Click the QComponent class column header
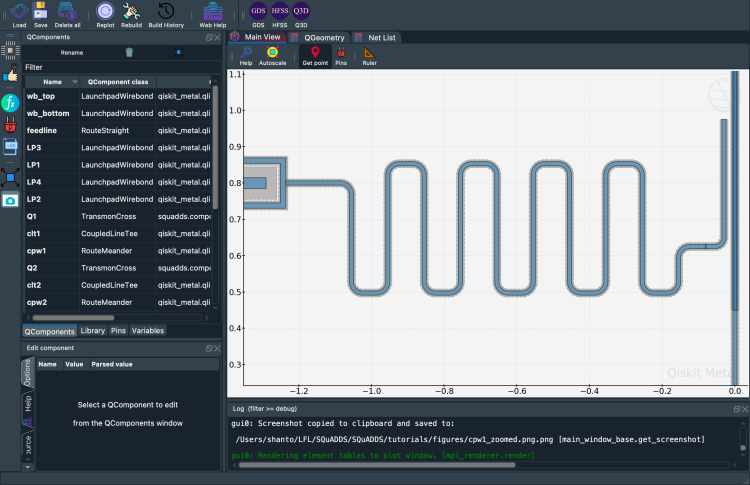Viewport: 750px width, 485px height. tap(118, 82)
